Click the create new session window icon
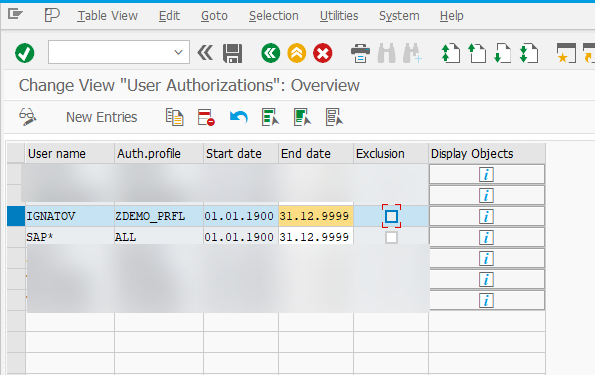This screenshot has width=595, height=375. 566,53
